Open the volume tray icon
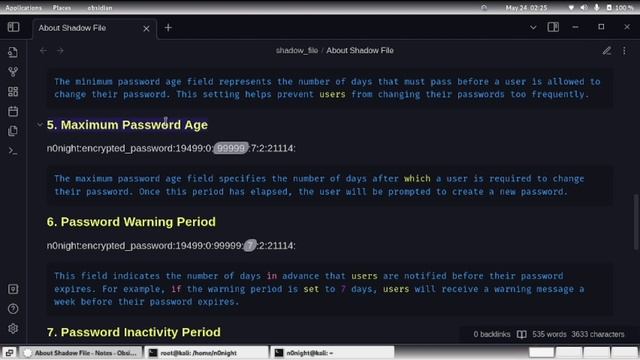640x360 pixels. click(x=584, y=8)
